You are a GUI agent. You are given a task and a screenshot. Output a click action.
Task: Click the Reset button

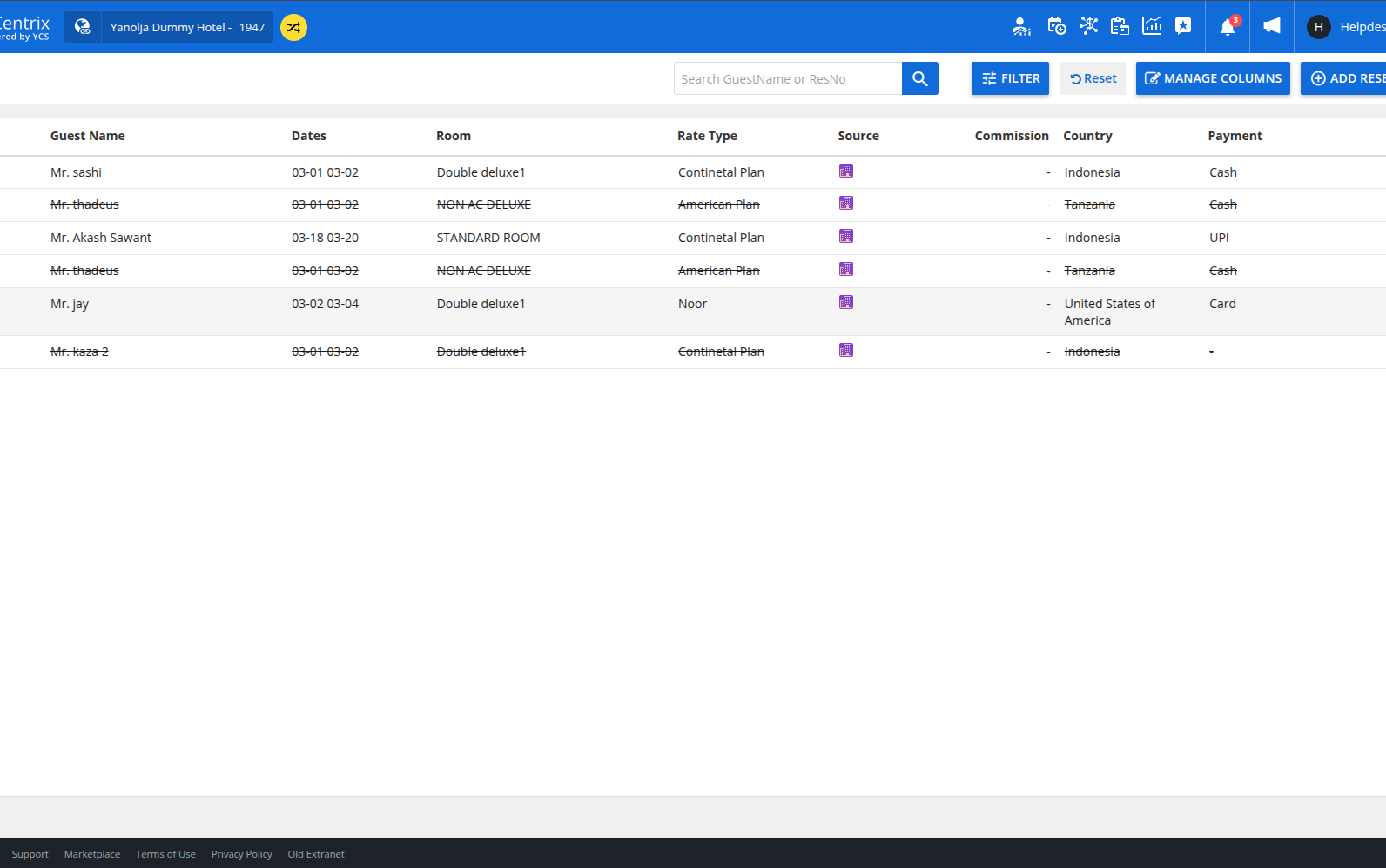pyautogui.click(x=1093, y=78)
